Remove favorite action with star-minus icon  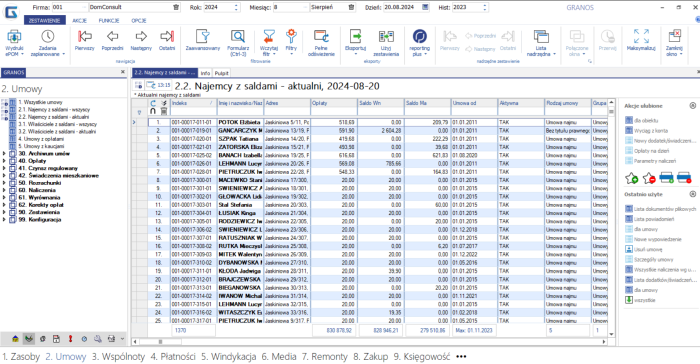[x=649, y=179]
